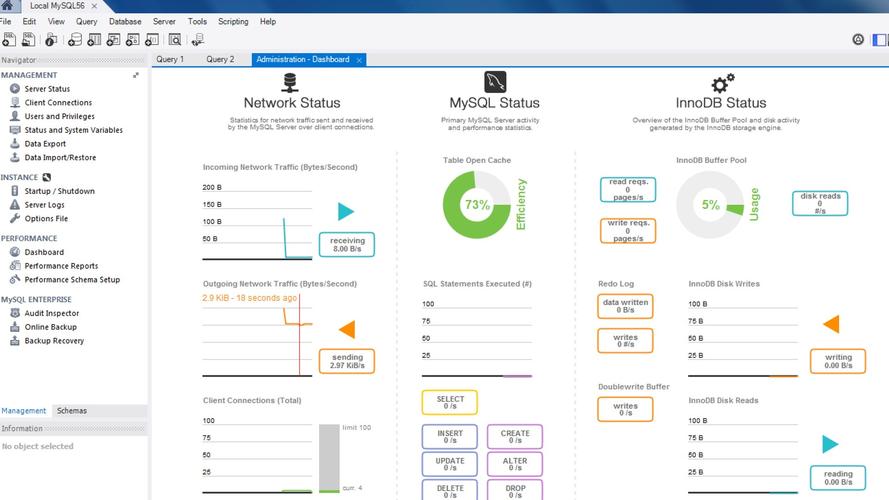The height and width of the screenshot is (500, 889).
Task: Click the Redo Log data written box
Action: (625, 306)
